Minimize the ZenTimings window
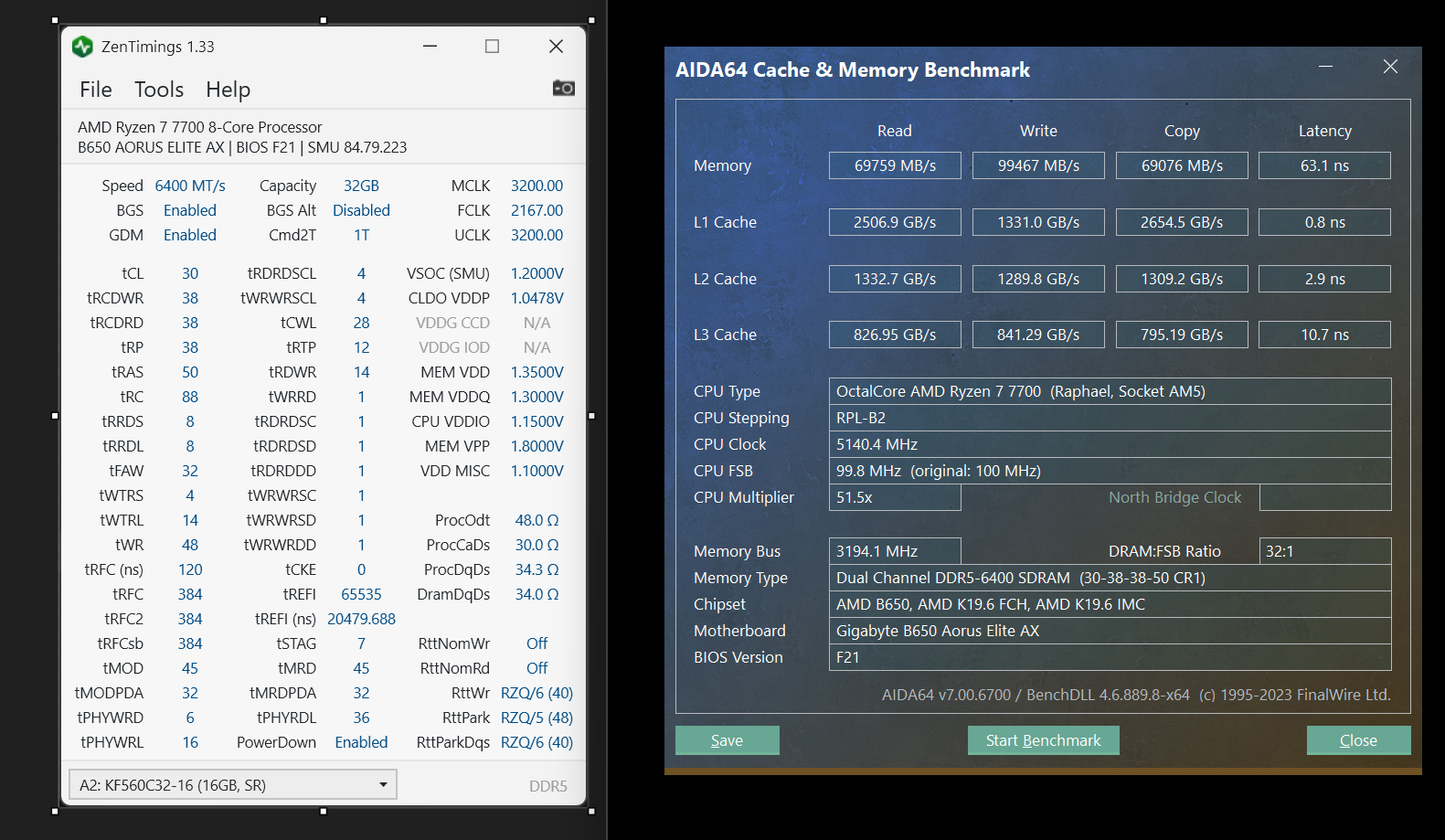The image size is (1445, 840). point(430,47)
